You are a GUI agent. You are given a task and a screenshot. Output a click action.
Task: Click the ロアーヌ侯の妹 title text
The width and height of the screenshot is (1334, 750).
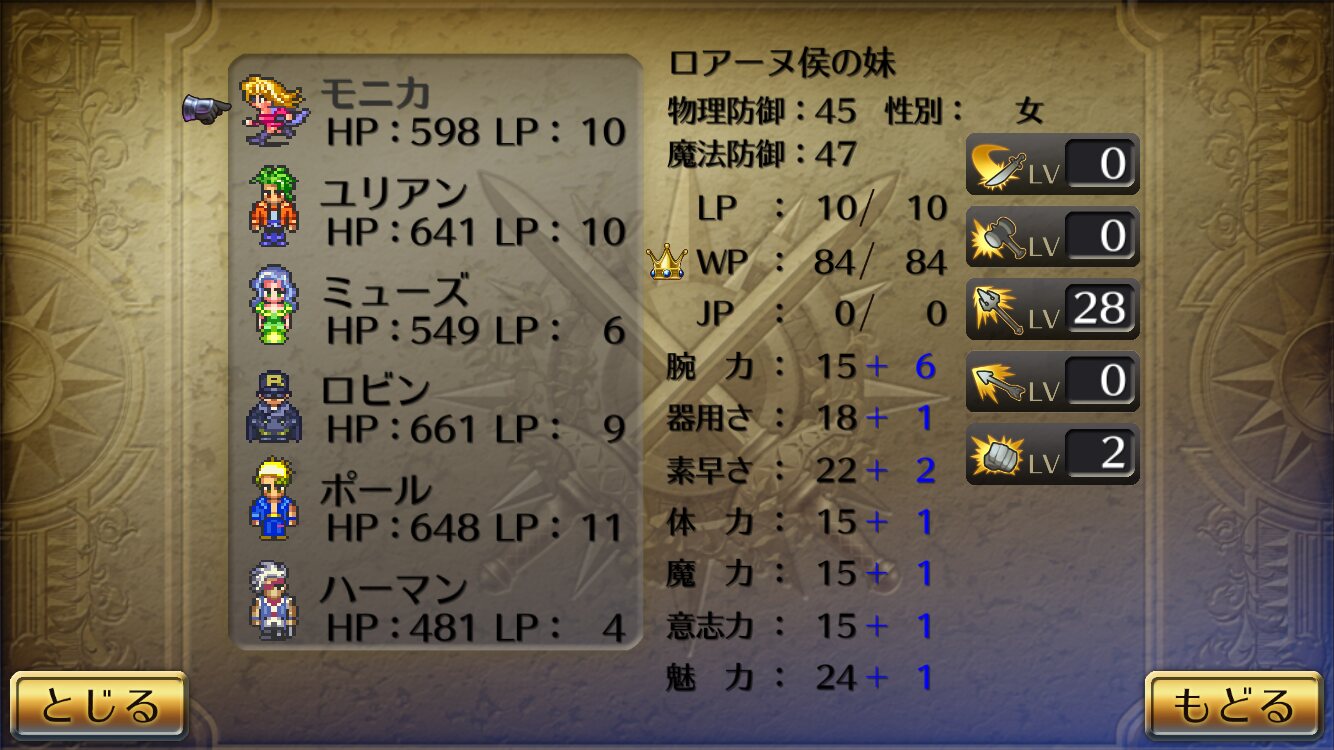782,64
